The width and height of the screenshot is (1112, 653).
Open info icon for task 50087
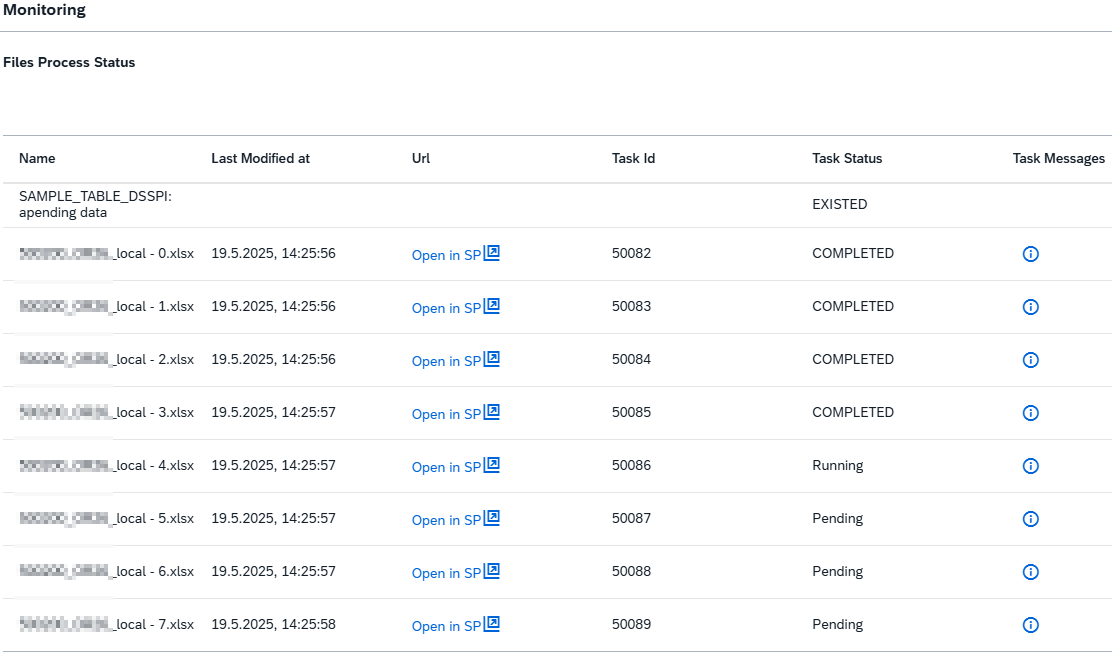(1031, 519)
